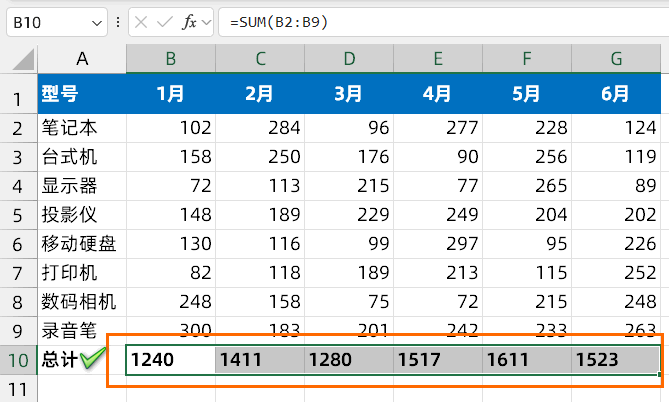Screen dimensions: 669x402
Task: Click the Cancel (X) formula bar icon
Action: pos(141,22)
